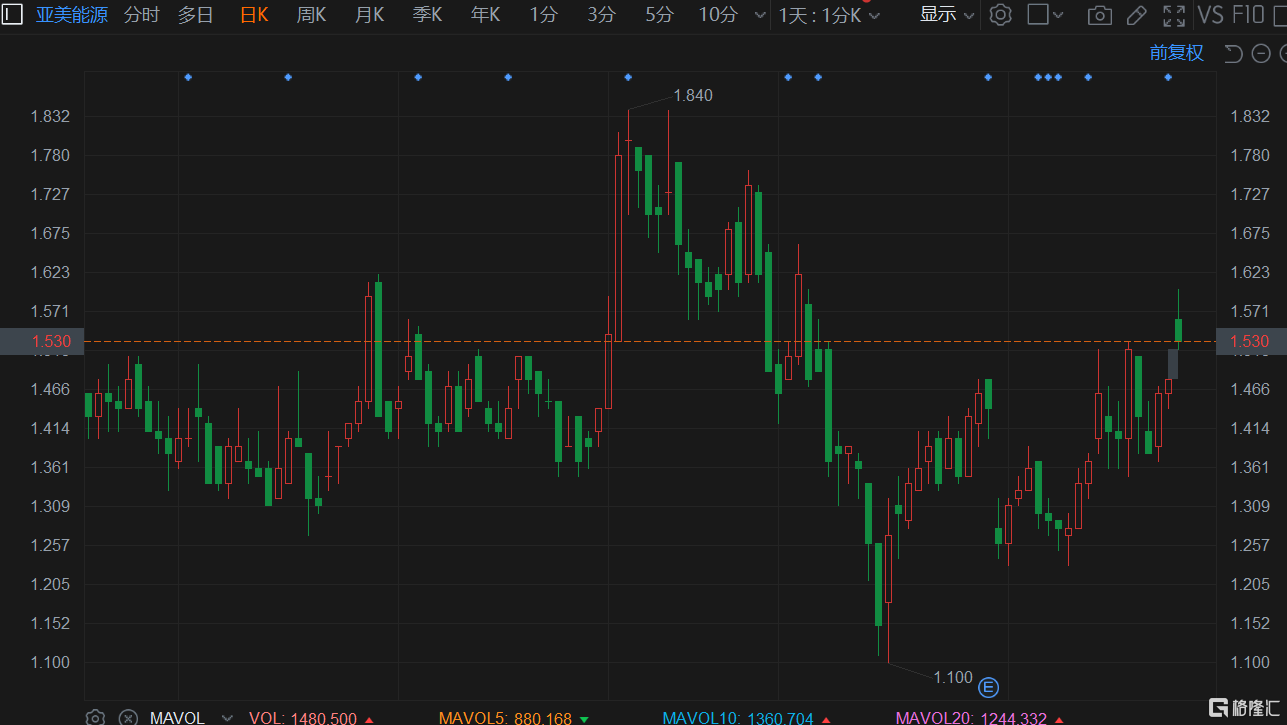Image resolution: width=1287 pixels, height=725 pixels.
Task: Switch to 周K weekly chart tab
Action: [311, 15]
